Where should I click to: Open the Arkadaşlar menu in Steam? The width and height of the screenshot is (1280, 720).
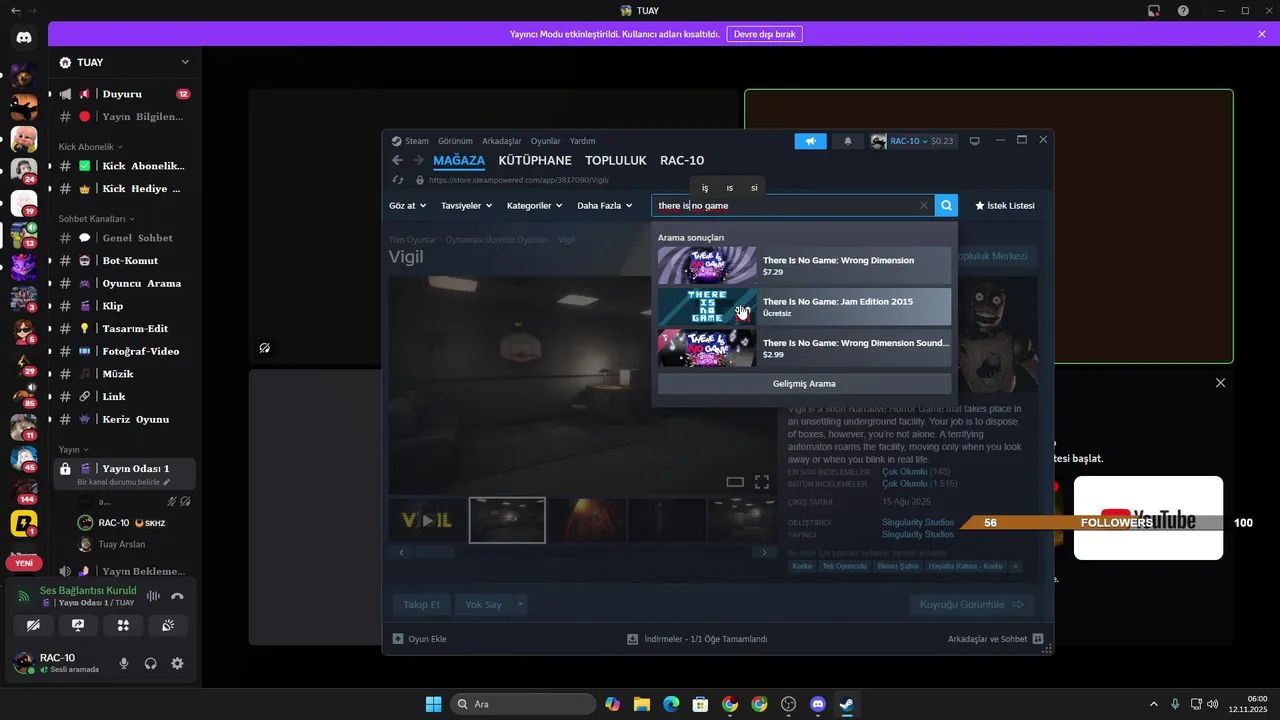coord(502,141)
